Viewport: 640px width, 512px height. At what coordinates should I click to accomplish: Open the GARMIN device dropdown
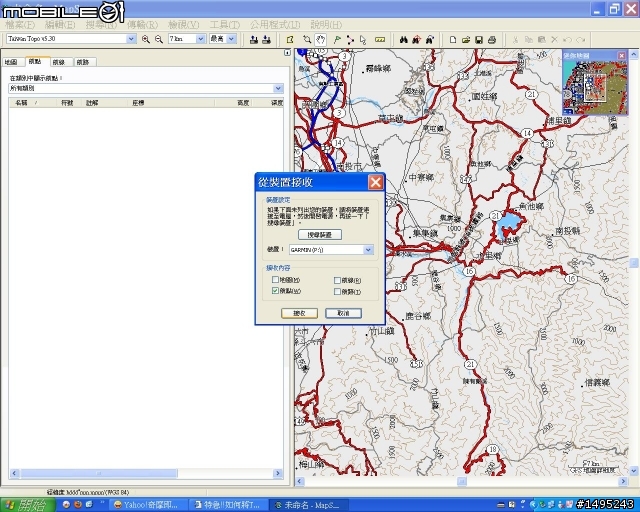(368, 249)
